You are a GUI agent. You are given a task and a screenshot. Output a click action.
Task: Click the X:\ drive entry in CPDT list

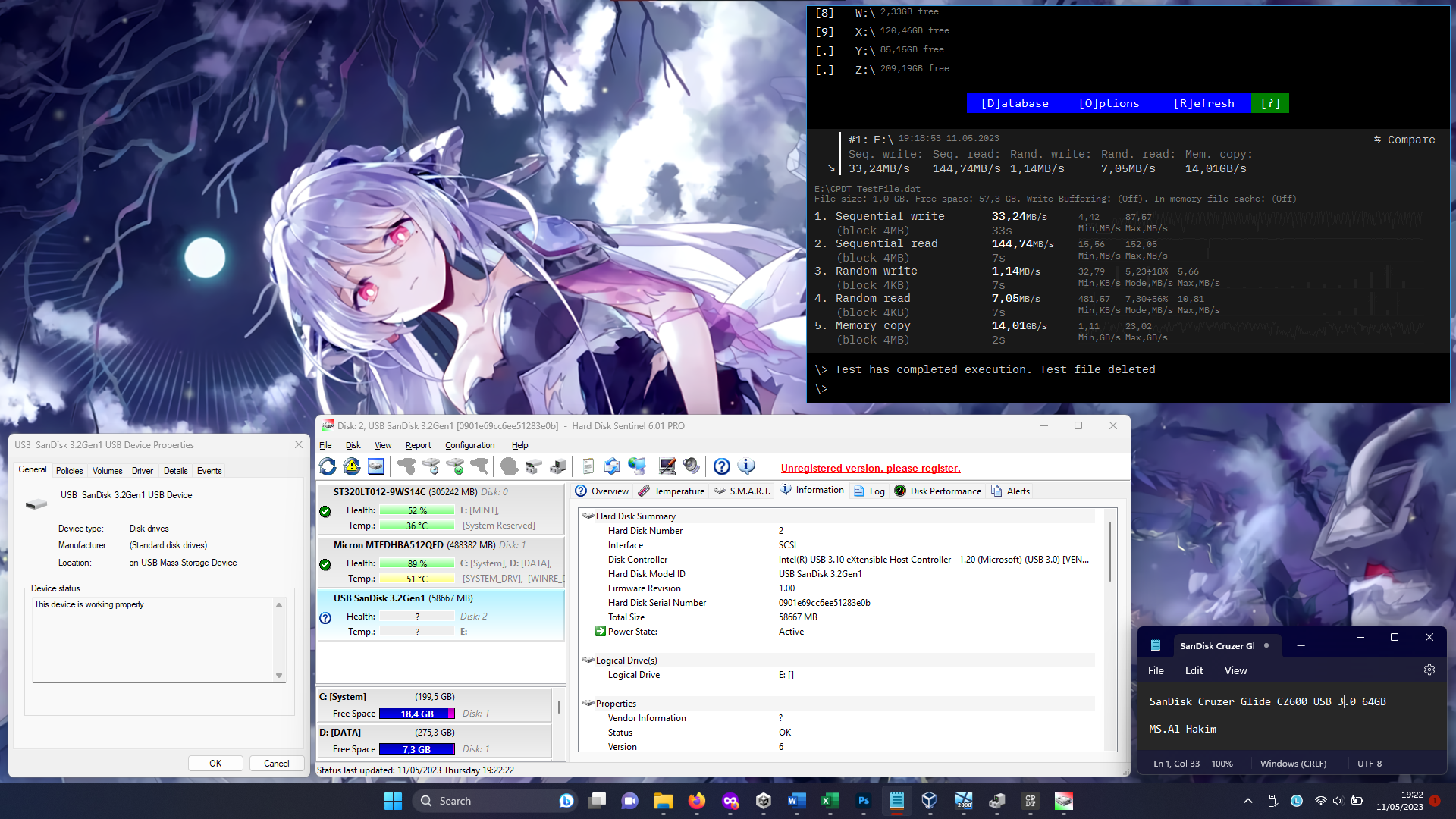pos(883,32)
